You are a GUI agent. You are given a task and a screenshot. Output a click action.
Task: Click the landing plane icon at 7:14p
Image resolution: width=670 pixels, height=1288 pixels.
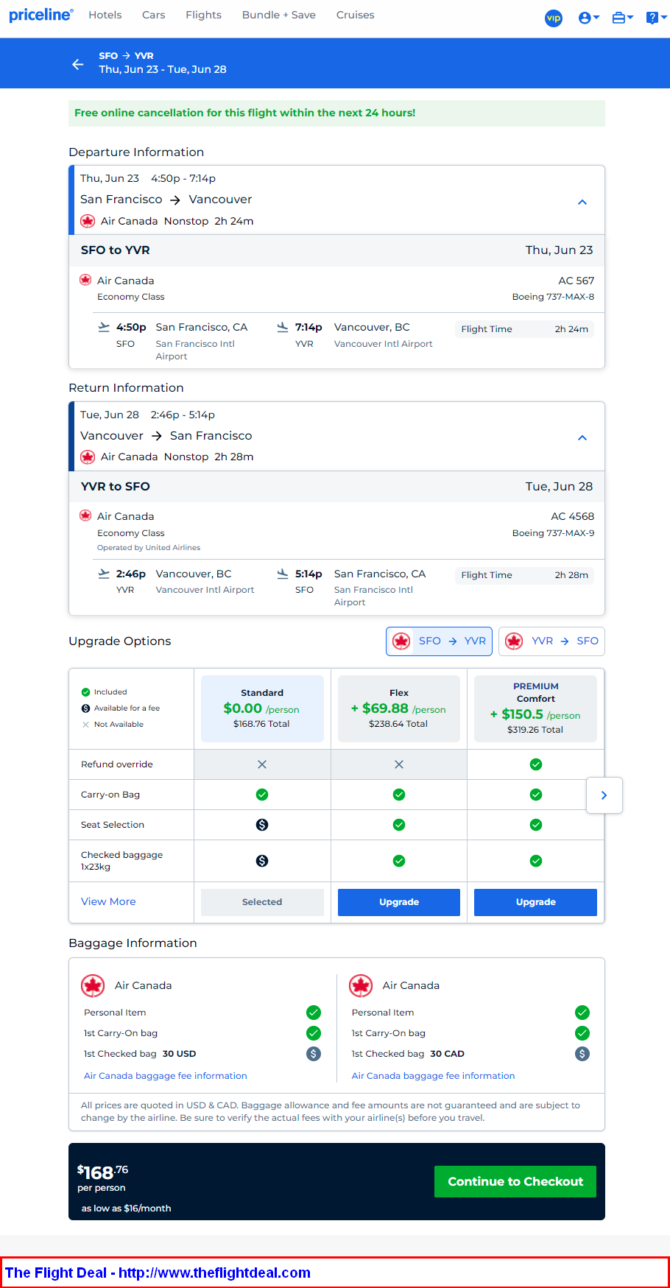click(283, 327)
